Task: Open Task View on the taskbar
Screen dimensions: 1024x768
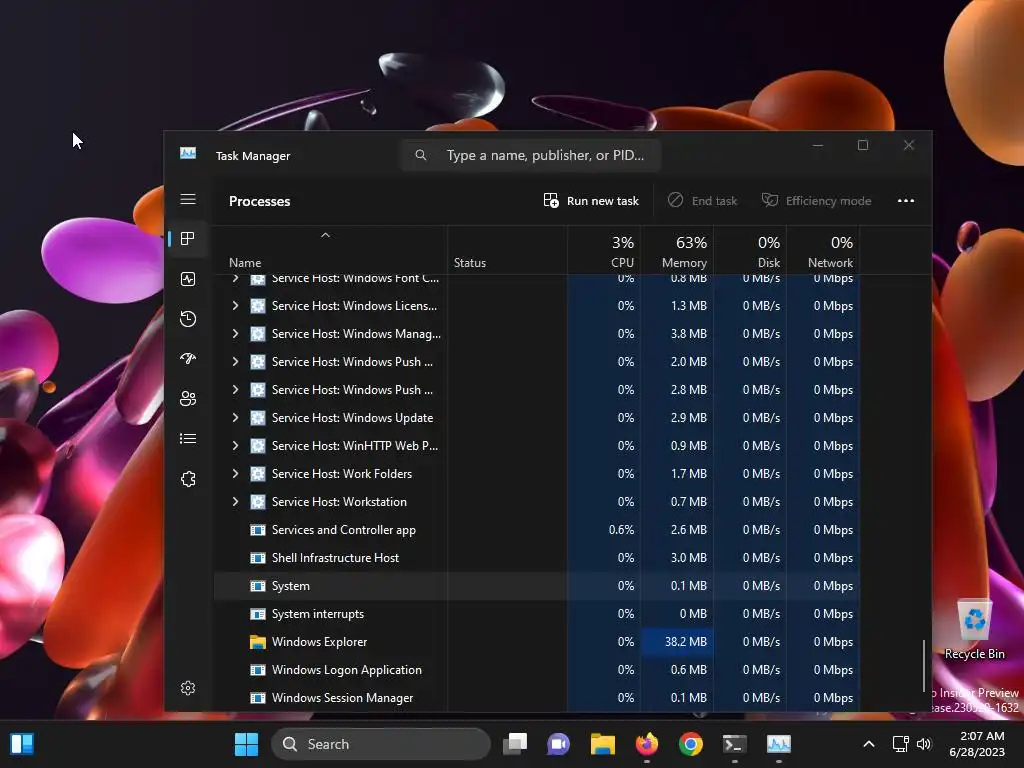Action: (515, 744)
